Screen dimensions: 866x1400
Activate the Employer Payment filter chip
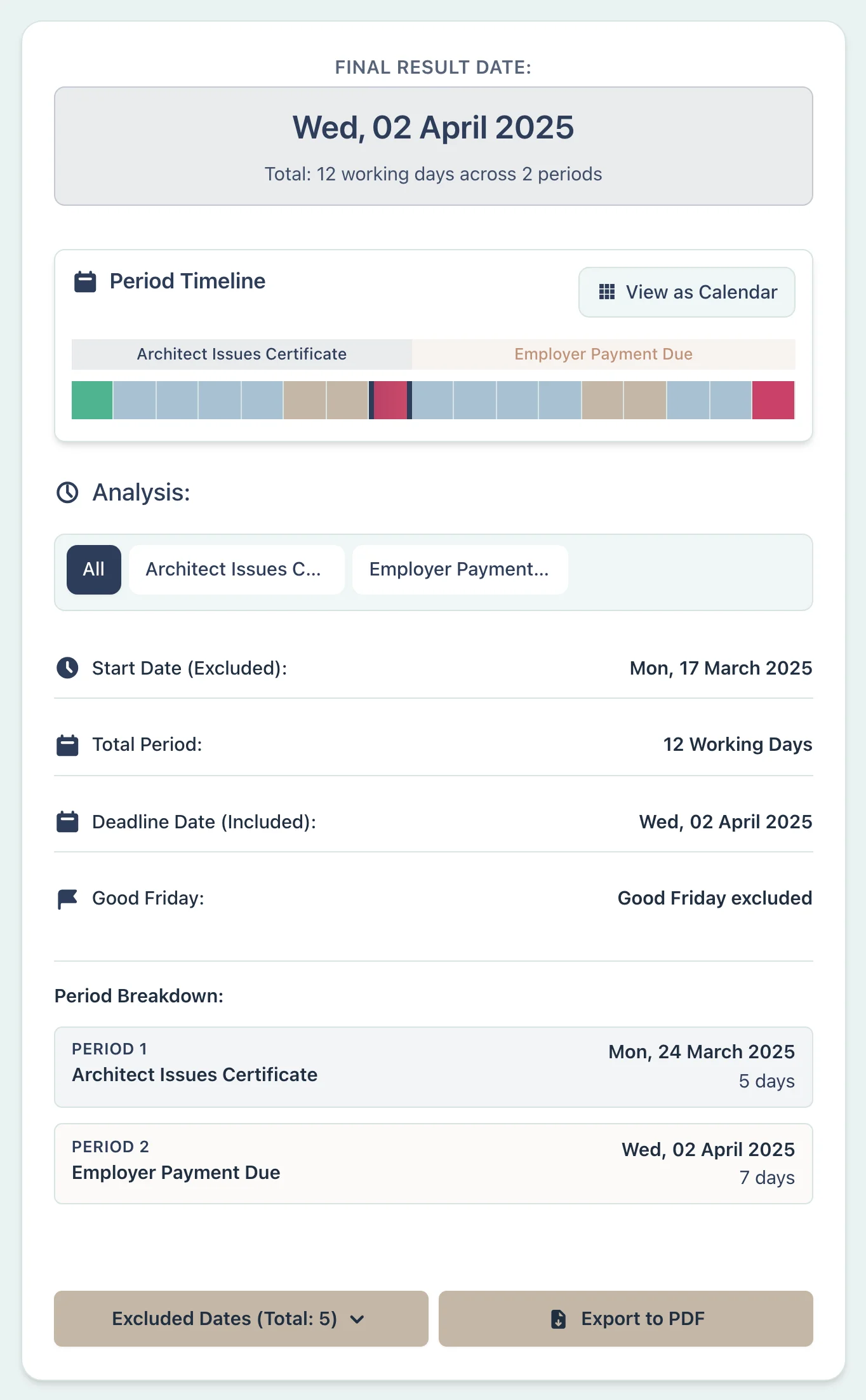click(x=459, y=569)
